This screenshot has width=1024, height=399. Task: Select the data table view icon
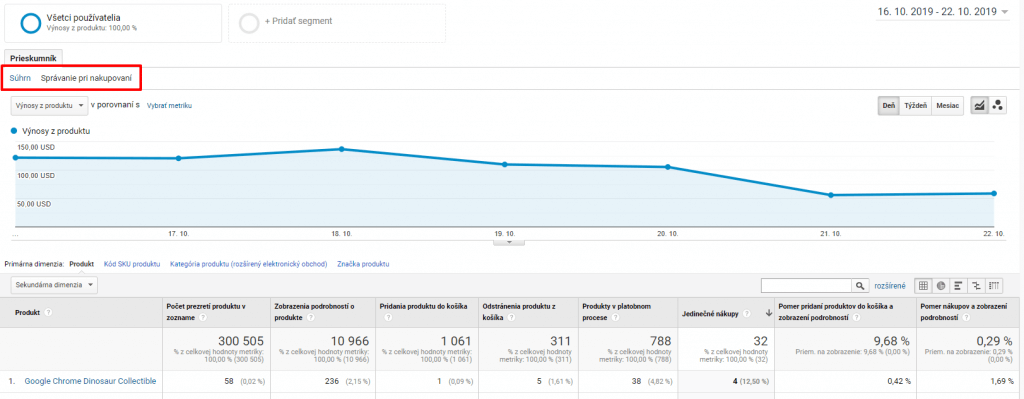pyautogui.click(x=923, y=285)
